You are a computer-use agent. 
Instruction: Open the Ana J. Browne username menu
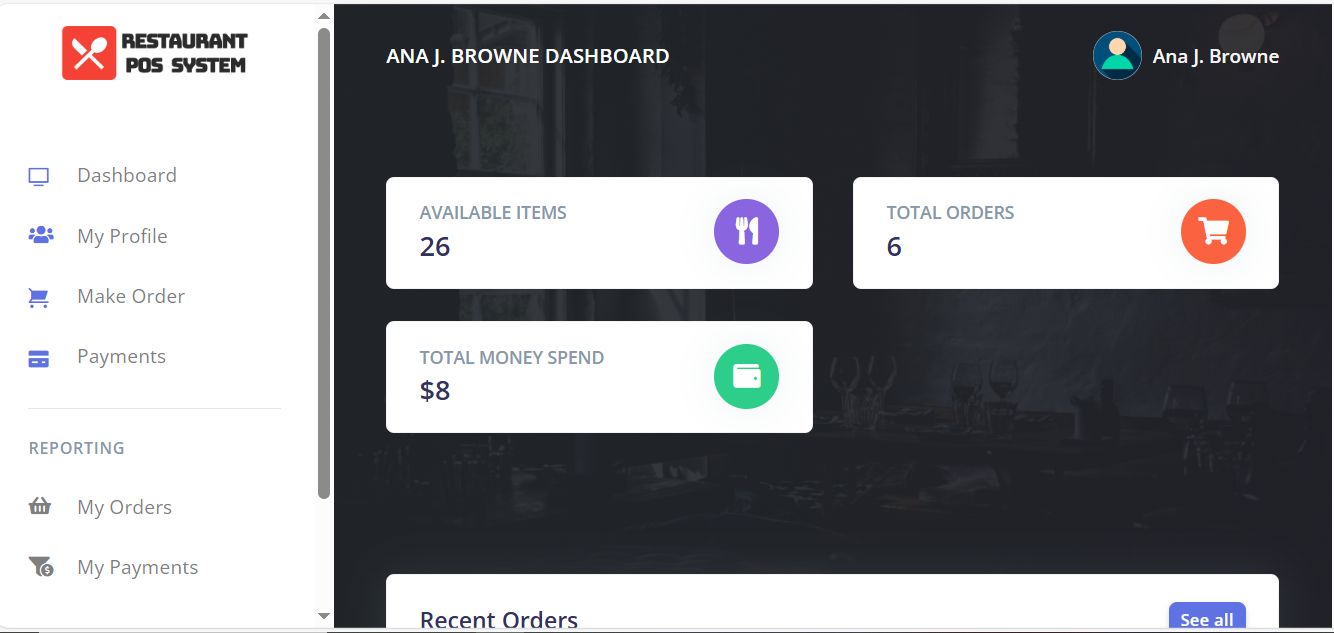click(1215, 57)
